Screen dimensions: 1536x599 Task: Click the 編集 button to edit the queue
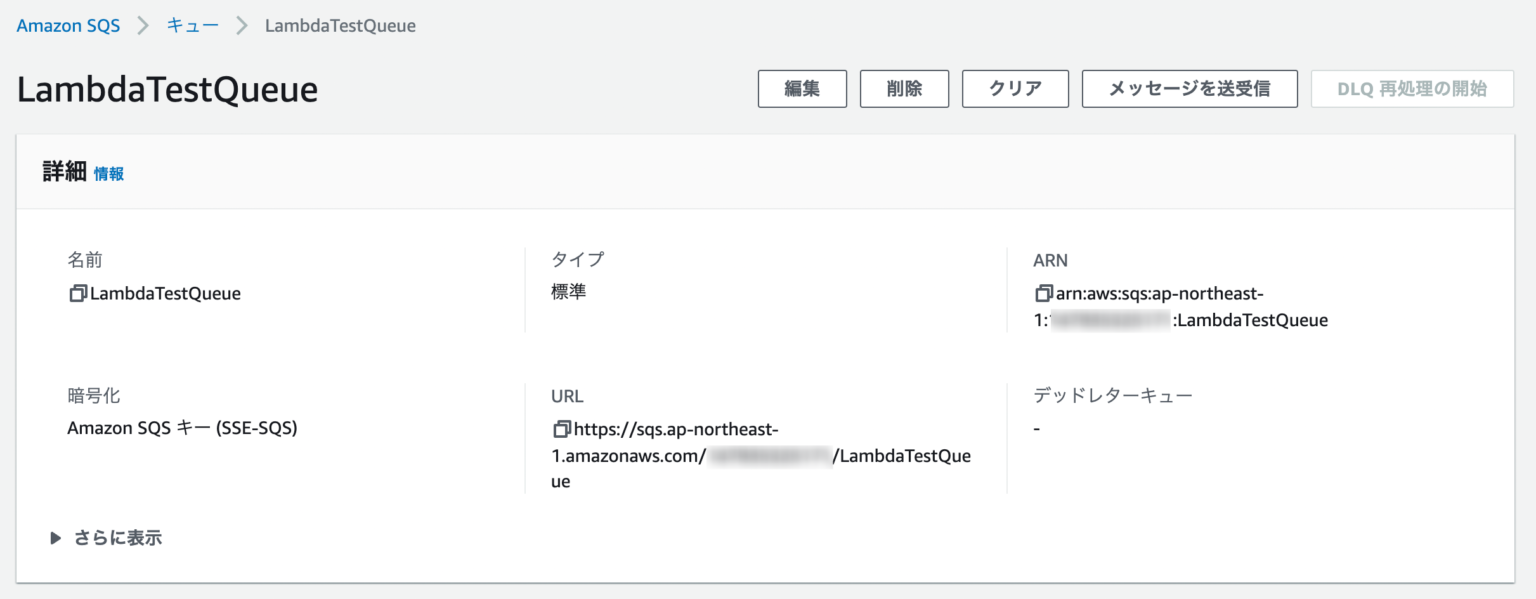[802, 88]
